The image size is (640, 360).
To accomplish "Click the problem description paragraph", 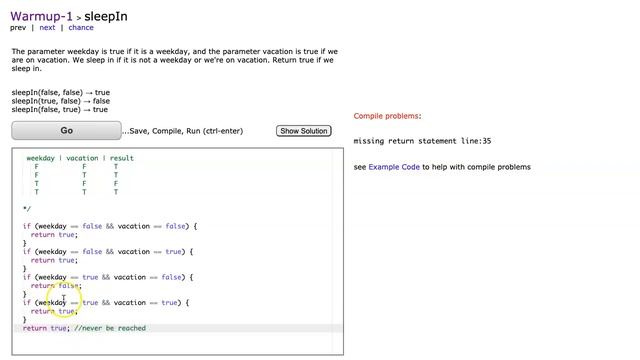I will tap(175, 60).
